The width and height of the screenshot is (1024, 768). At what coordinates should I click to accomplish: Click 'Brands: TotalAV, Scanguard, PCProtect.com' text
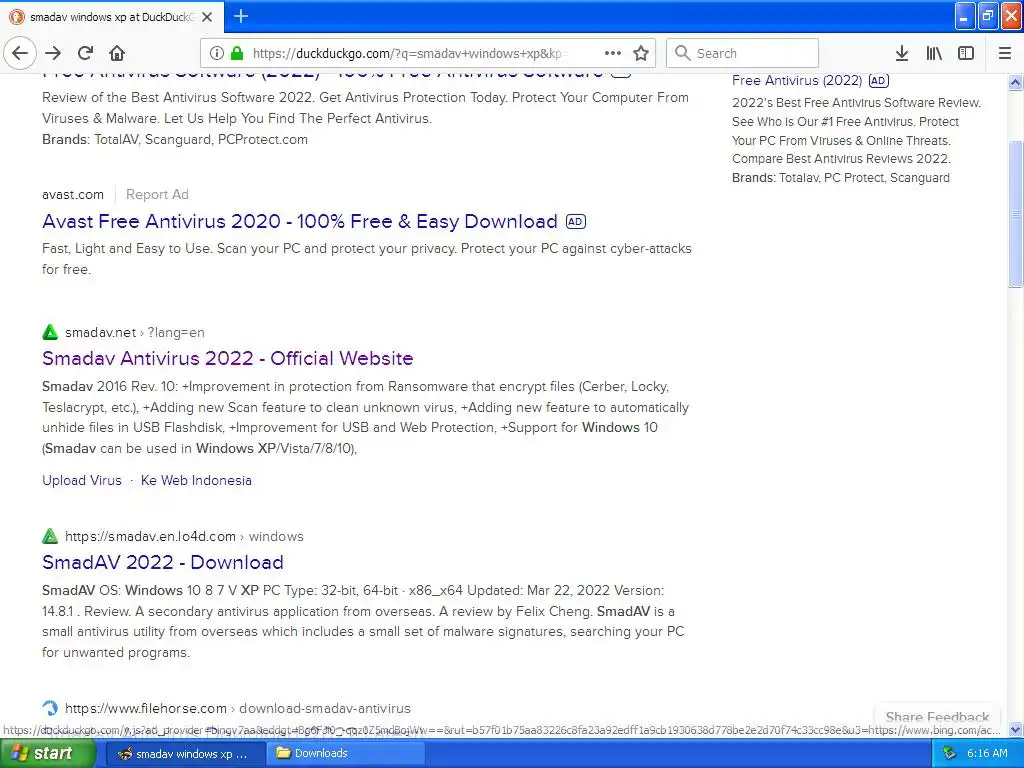click(x=174, y=139)
